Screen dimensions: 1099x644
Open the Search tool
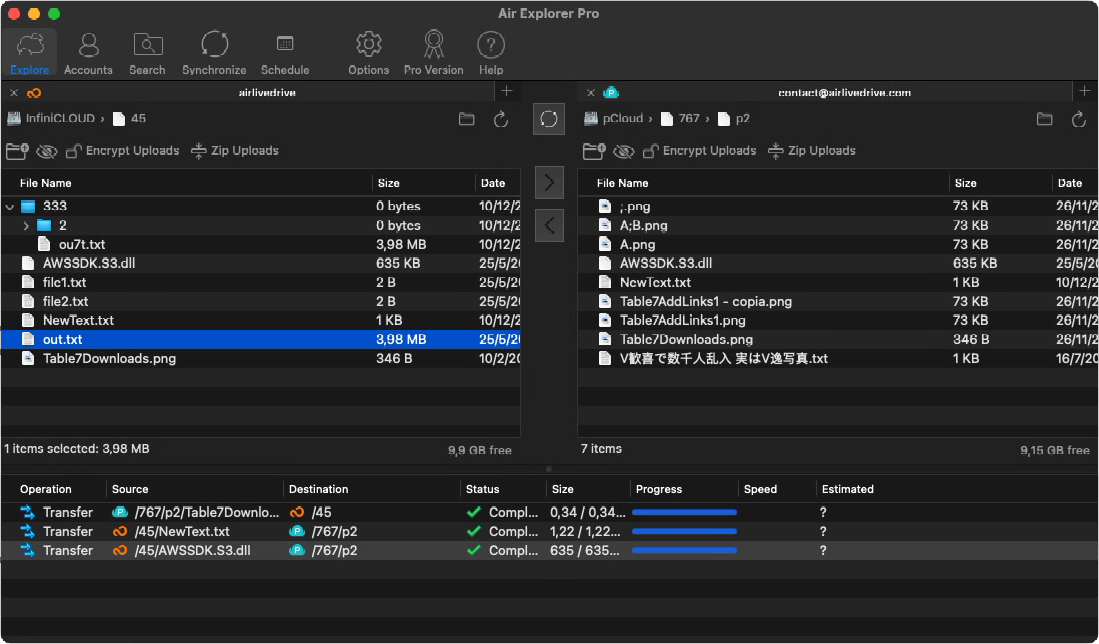147,53
